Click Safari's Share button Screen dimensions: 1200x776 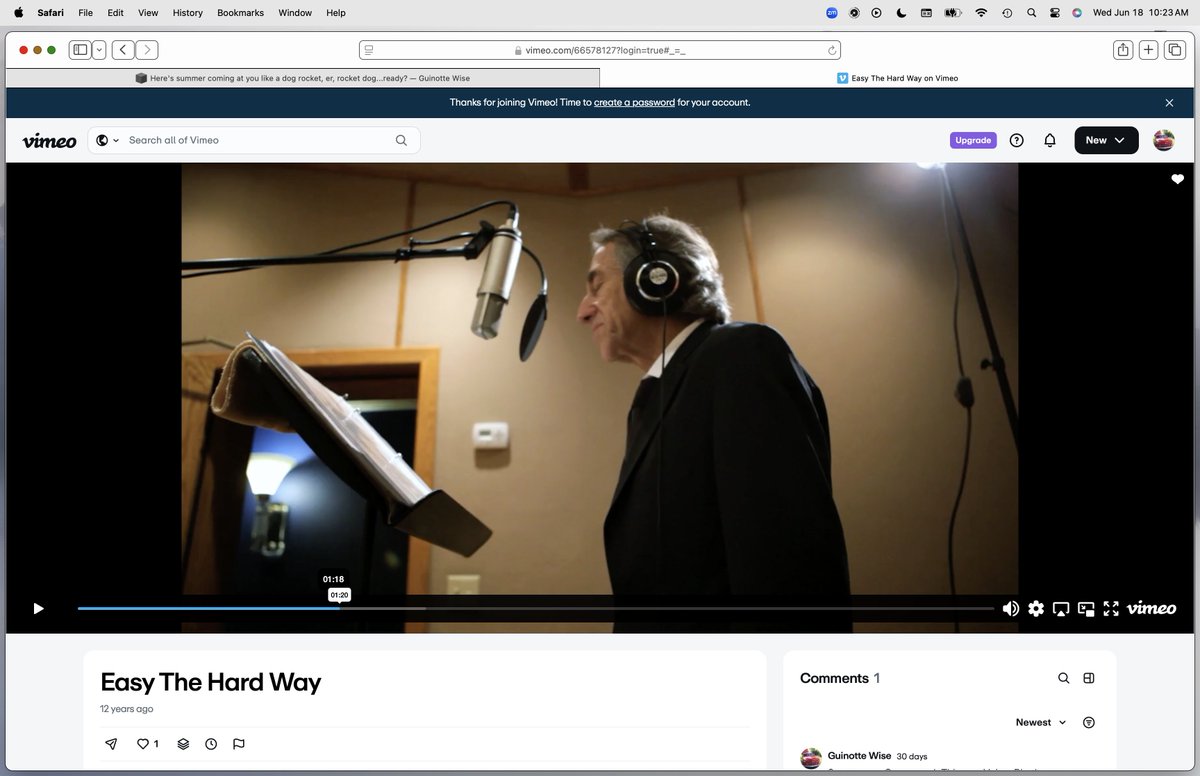coord(1123,50)
